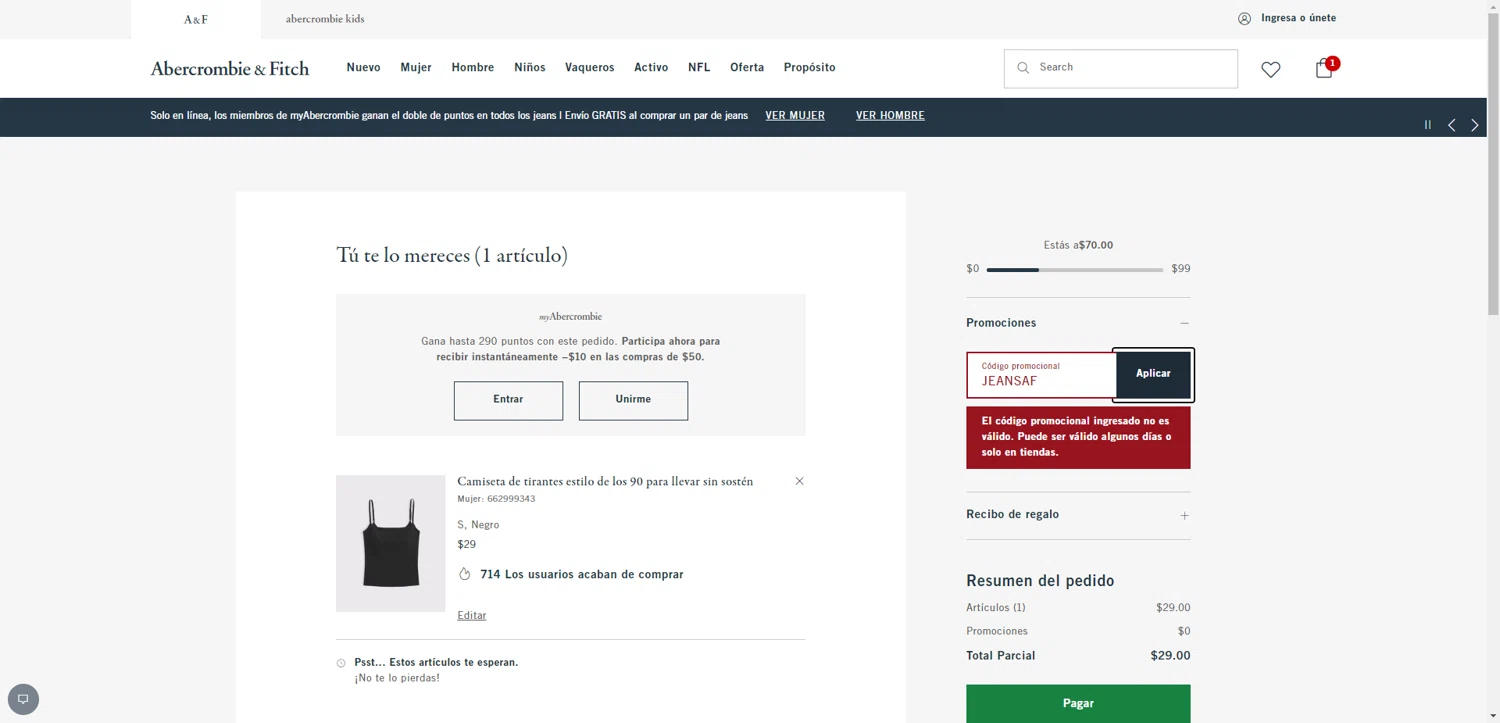This screenshot has width=1500, height=723.
Task: Click the 714 Los usuarios acaban de comprar text
Action: pyautogui.click(x=582, y=575)
